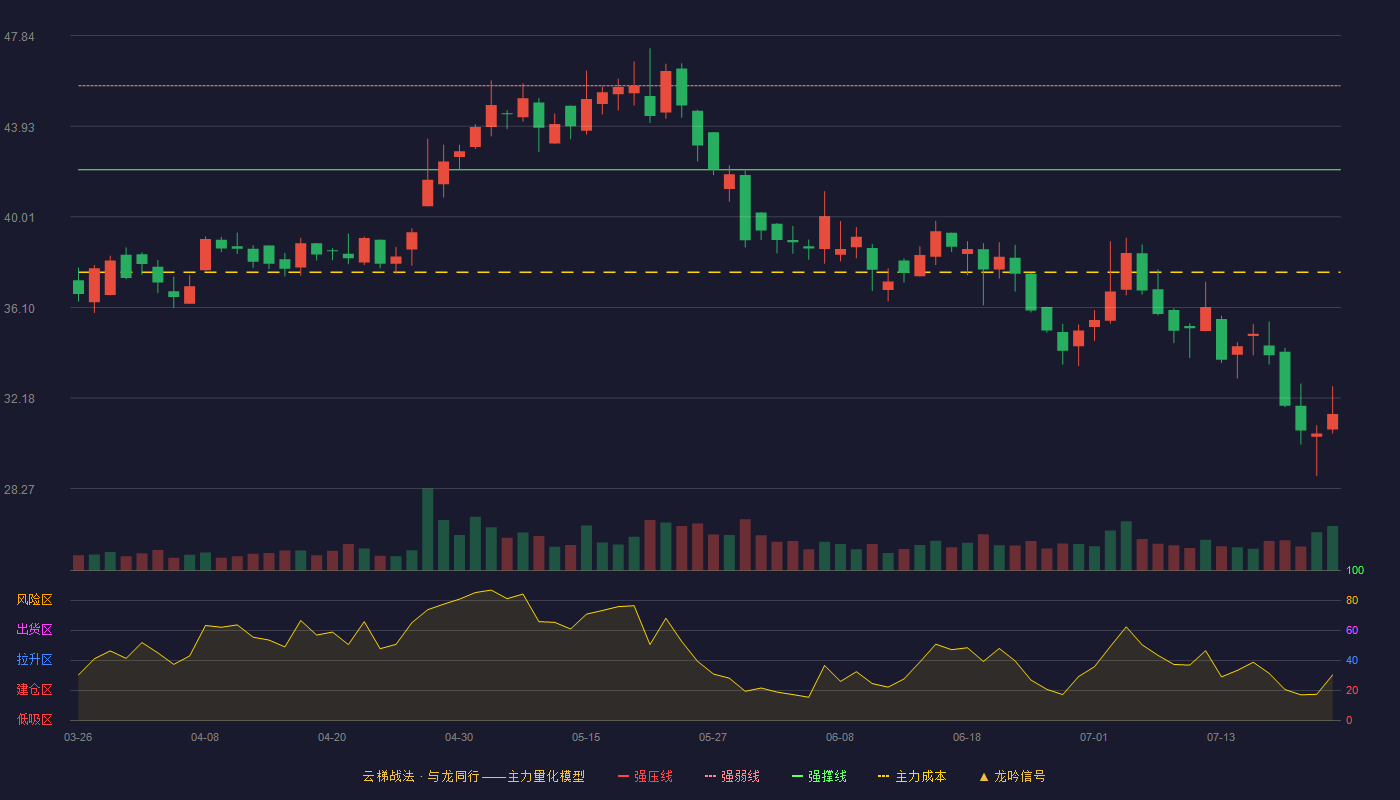Select the 拉升区 zone label
Screen dimensions: 1400x800
34,660
